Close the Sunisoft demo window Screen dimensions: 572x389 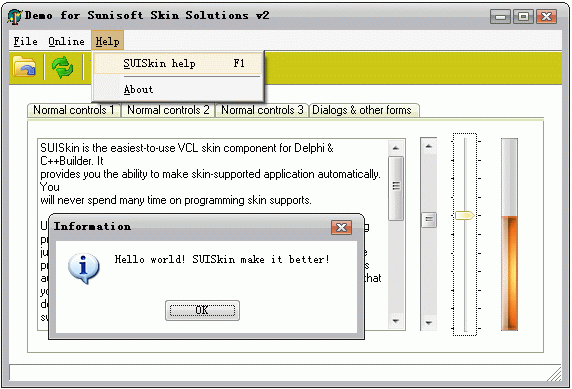[546, 16]
